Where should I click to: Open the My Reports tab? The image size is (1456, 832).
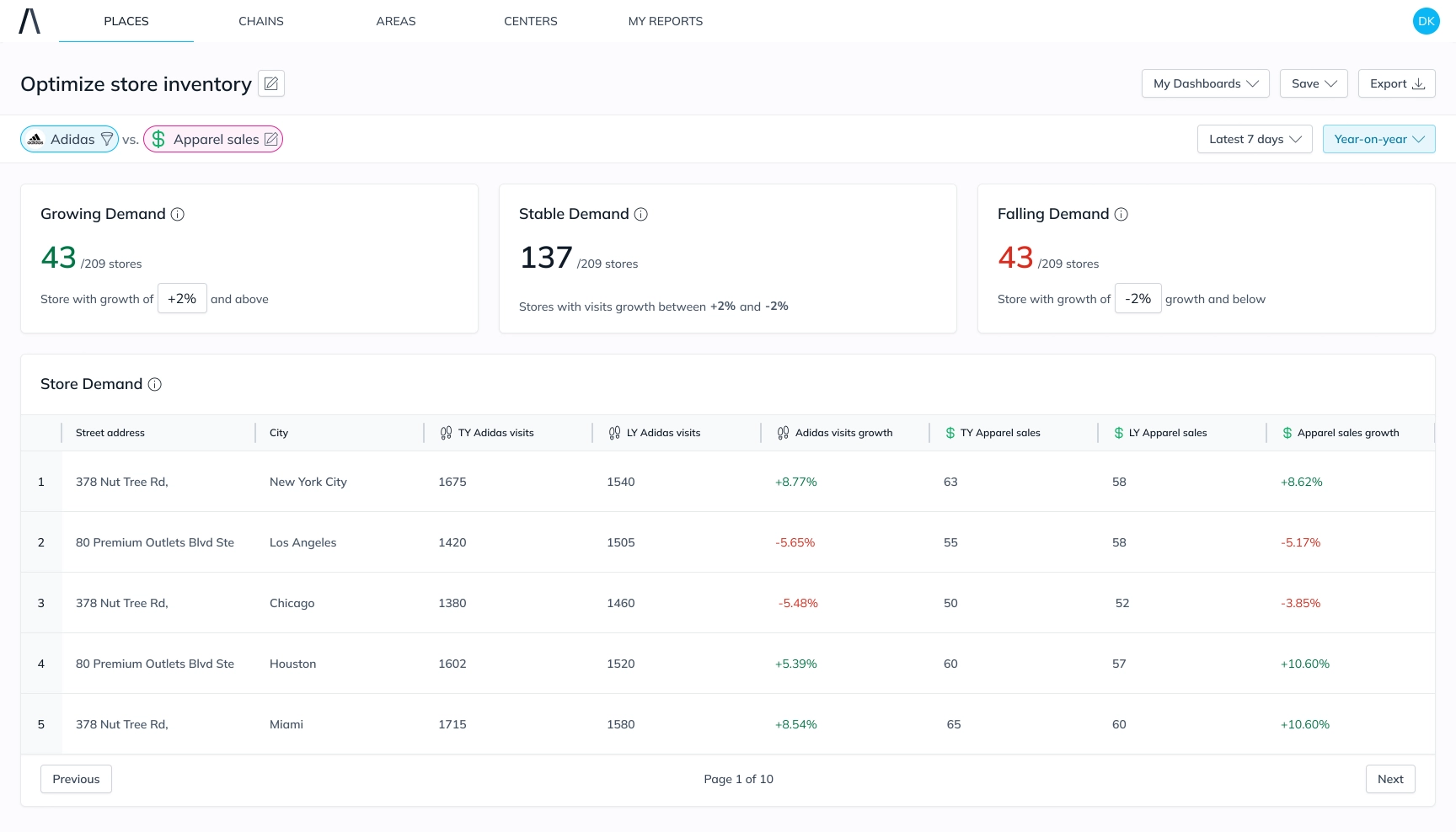click(666, 21)
